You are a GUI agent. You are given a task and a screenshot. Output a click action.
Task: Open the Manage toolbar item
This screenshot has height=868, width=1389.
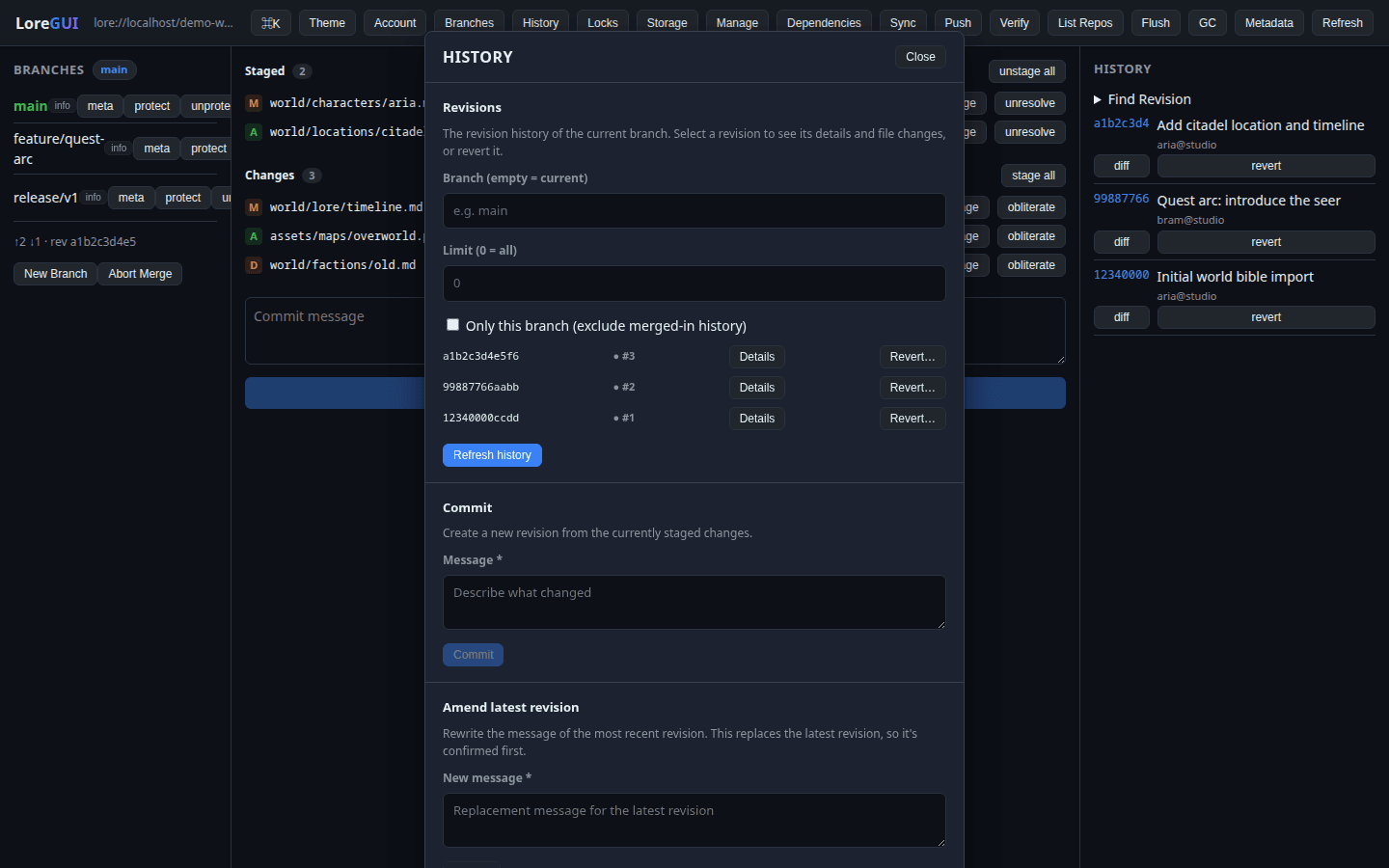(x=737, y=23)
